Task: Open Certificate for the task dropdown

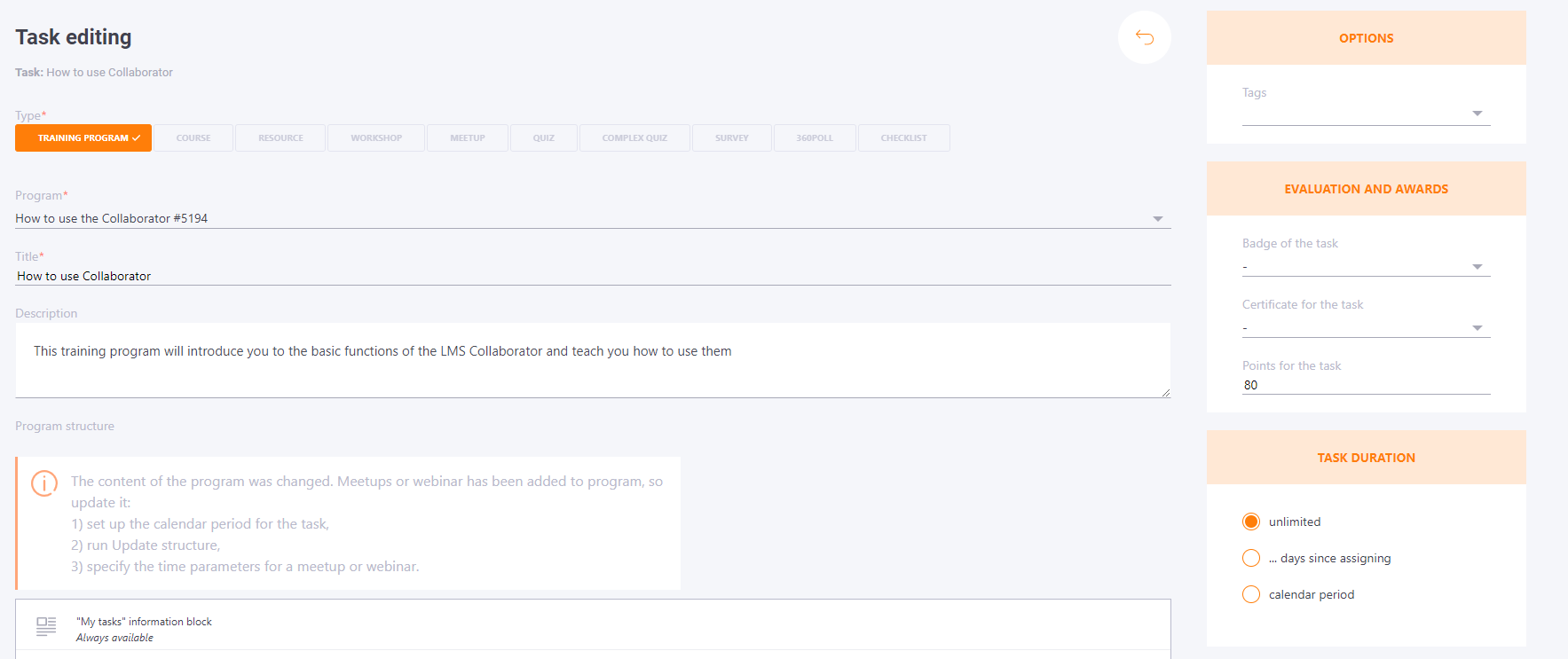Action: click(x=1366, y=327)
